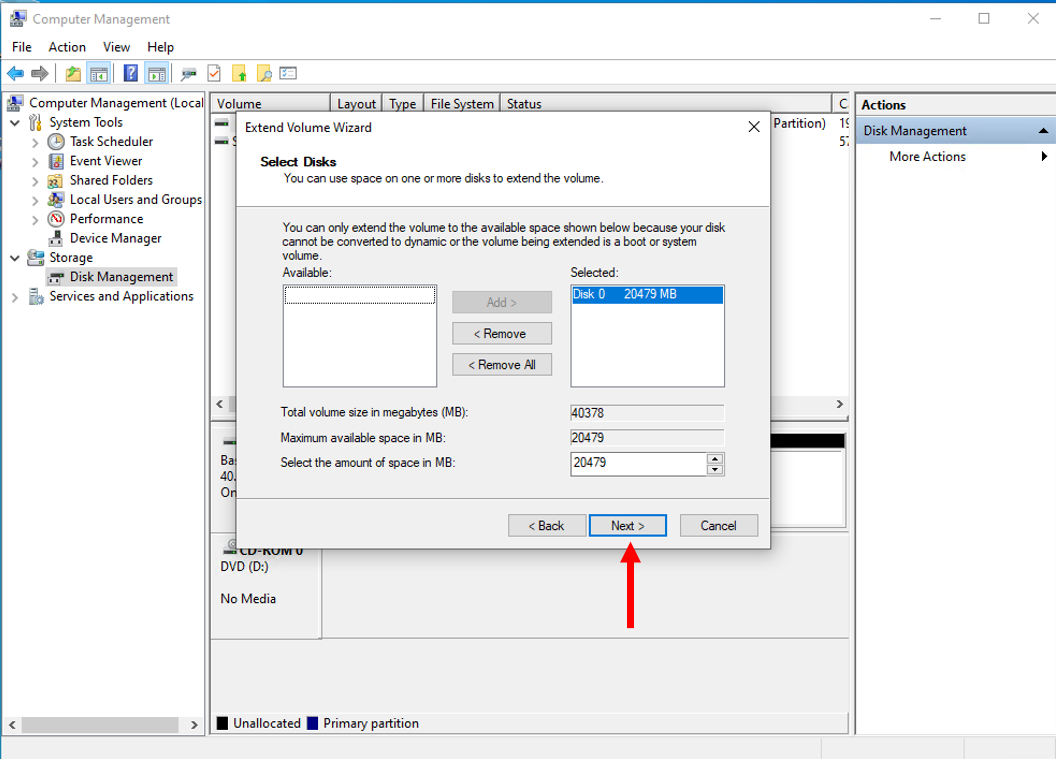Screen dimensions: 1056x759
Task: Click the blue Back arrow in toolbar
Action: tap(15, 73)
